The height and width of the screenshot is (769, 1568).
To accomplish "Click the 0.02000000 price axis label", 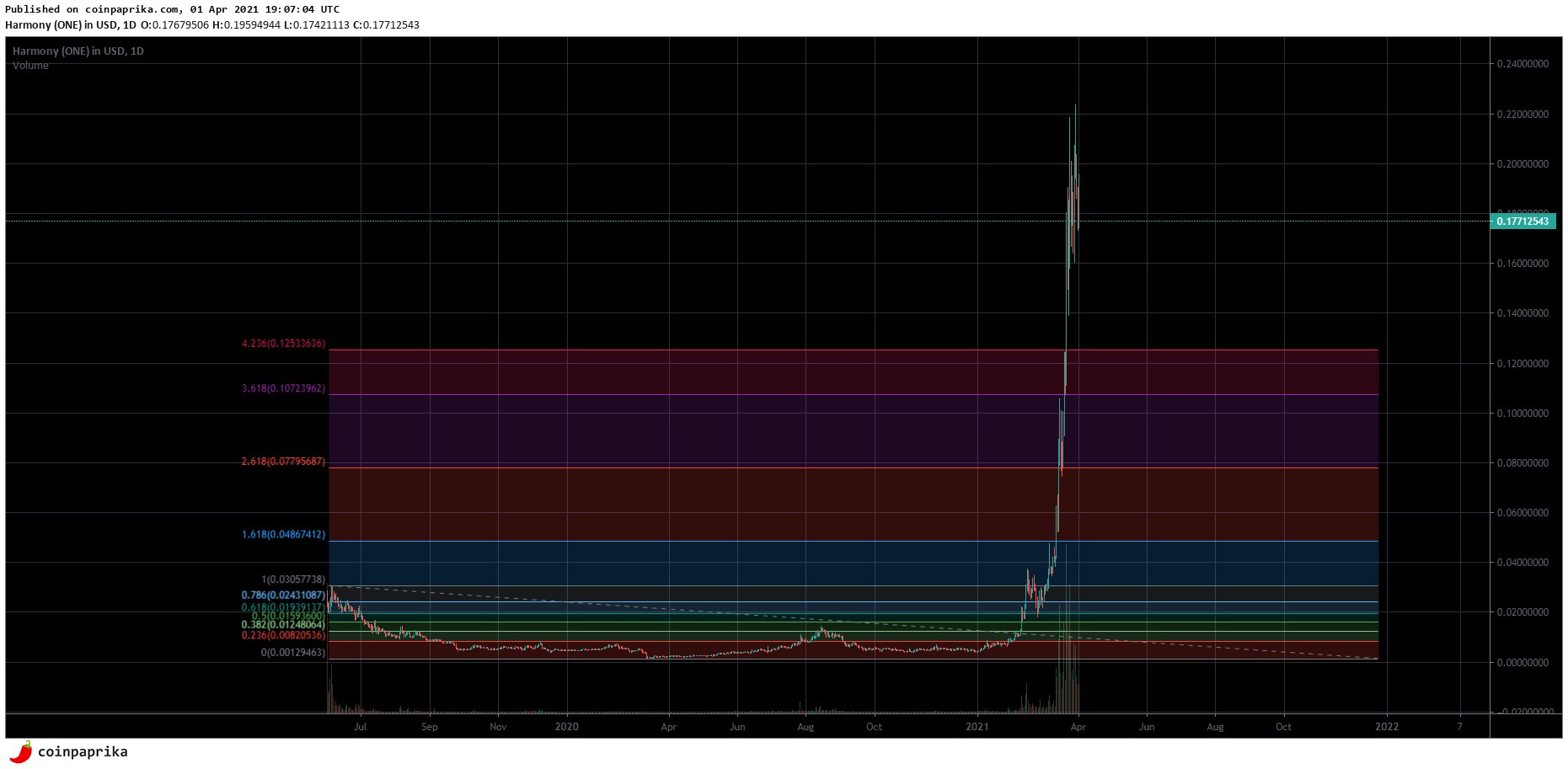I will click(1523, 612).
